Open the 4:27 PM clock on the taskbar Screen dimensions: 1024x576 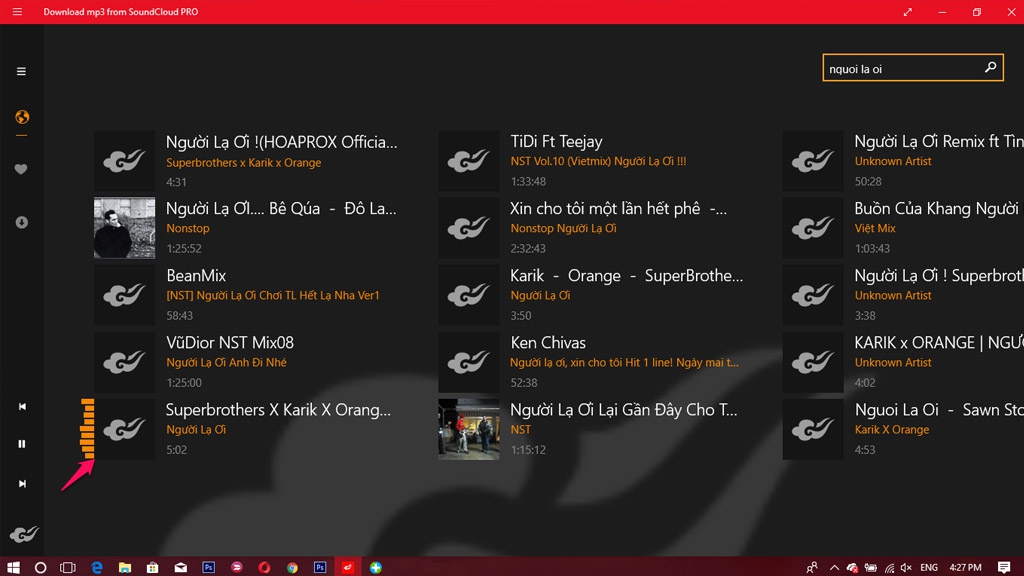965,568
